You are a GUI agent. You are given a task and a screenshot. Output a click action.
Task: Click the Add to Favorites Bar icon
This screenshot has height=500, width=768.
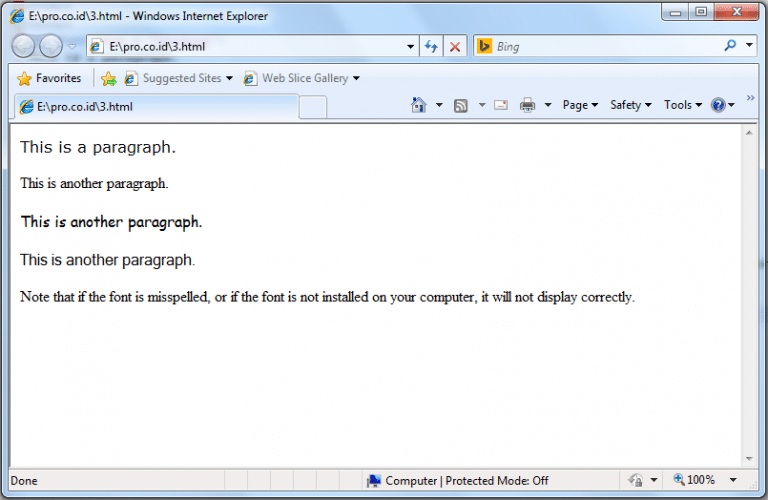tap(109, 78)
